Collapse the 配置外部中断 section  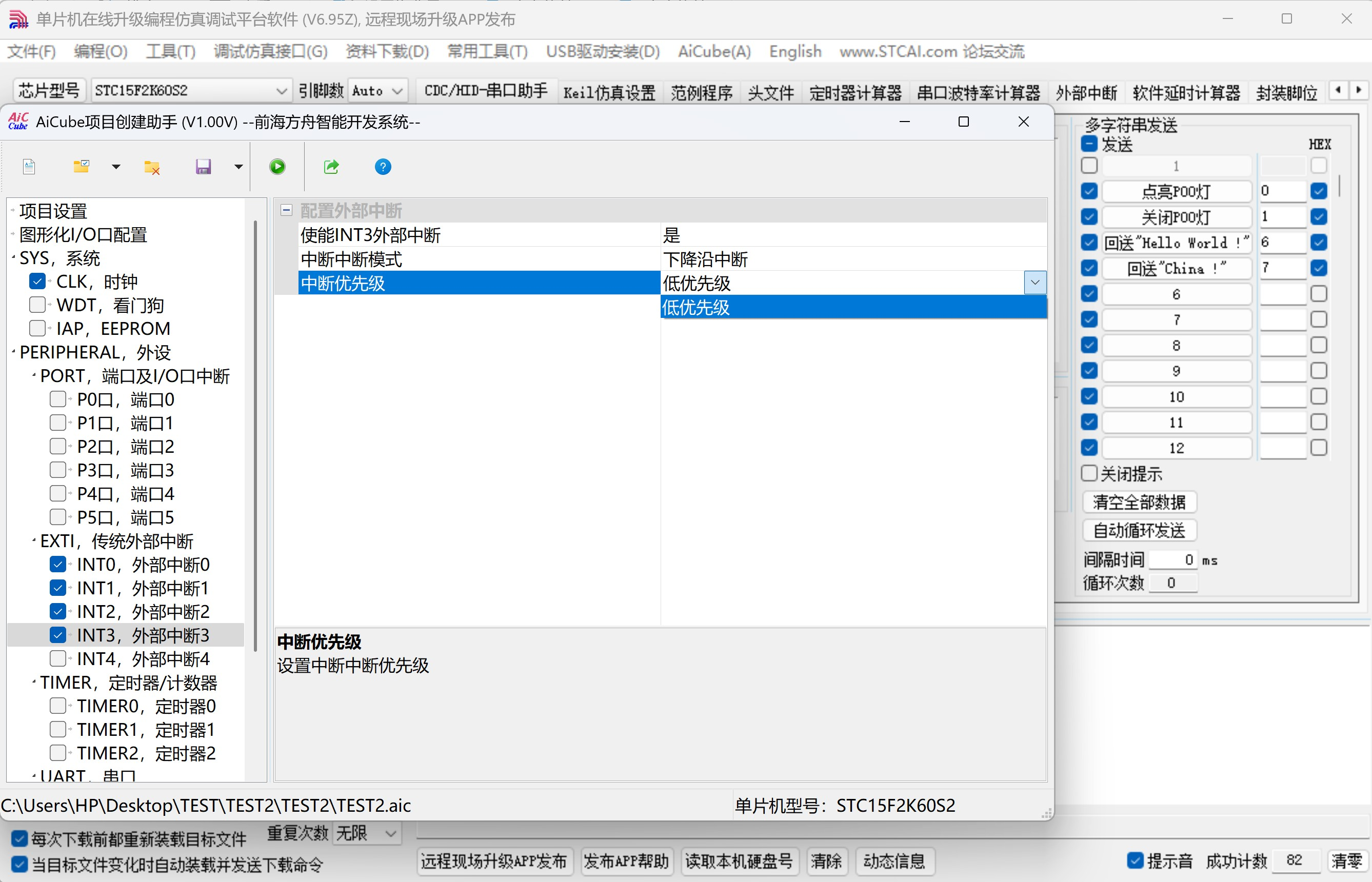[x=286, y=210]
